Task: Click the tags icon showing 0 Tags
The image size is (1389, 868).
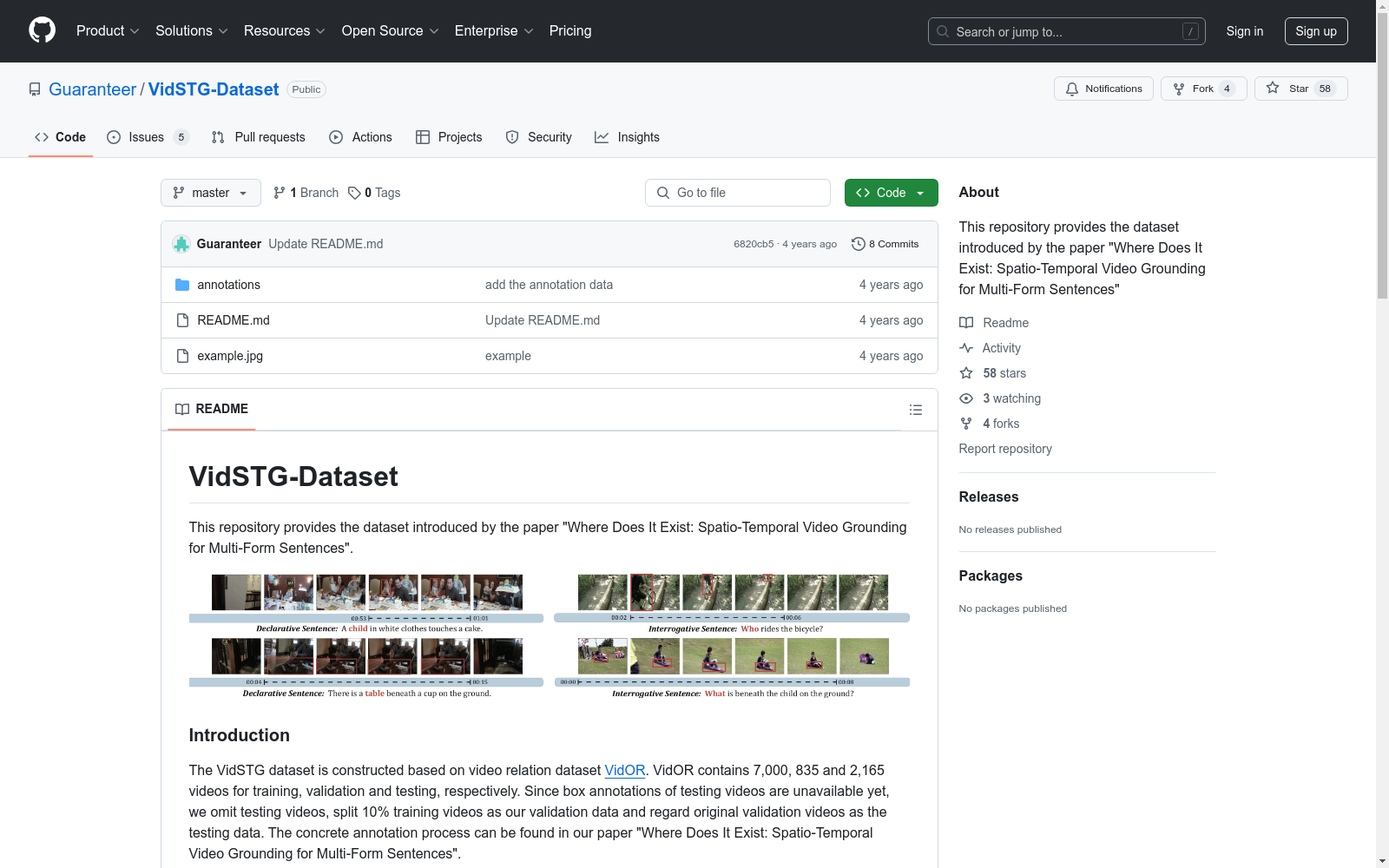Action: click(354, 193)
